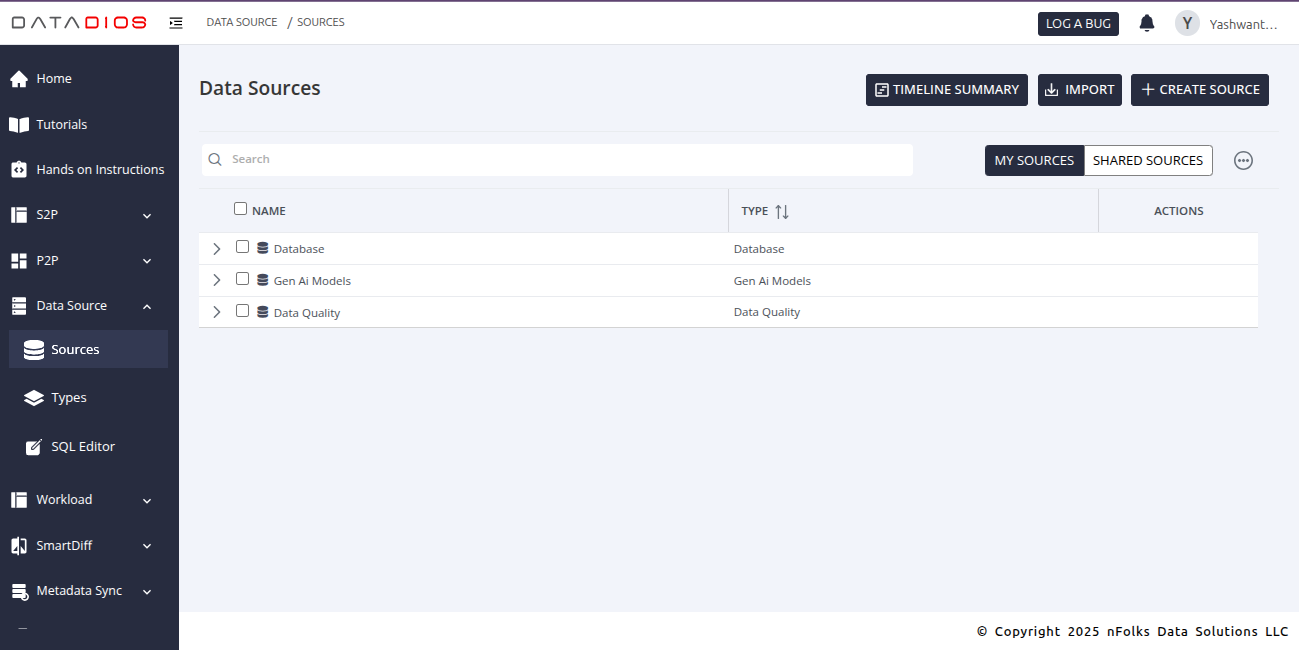
Task: Expand the Database row chevron
Action: pos(217,248)
